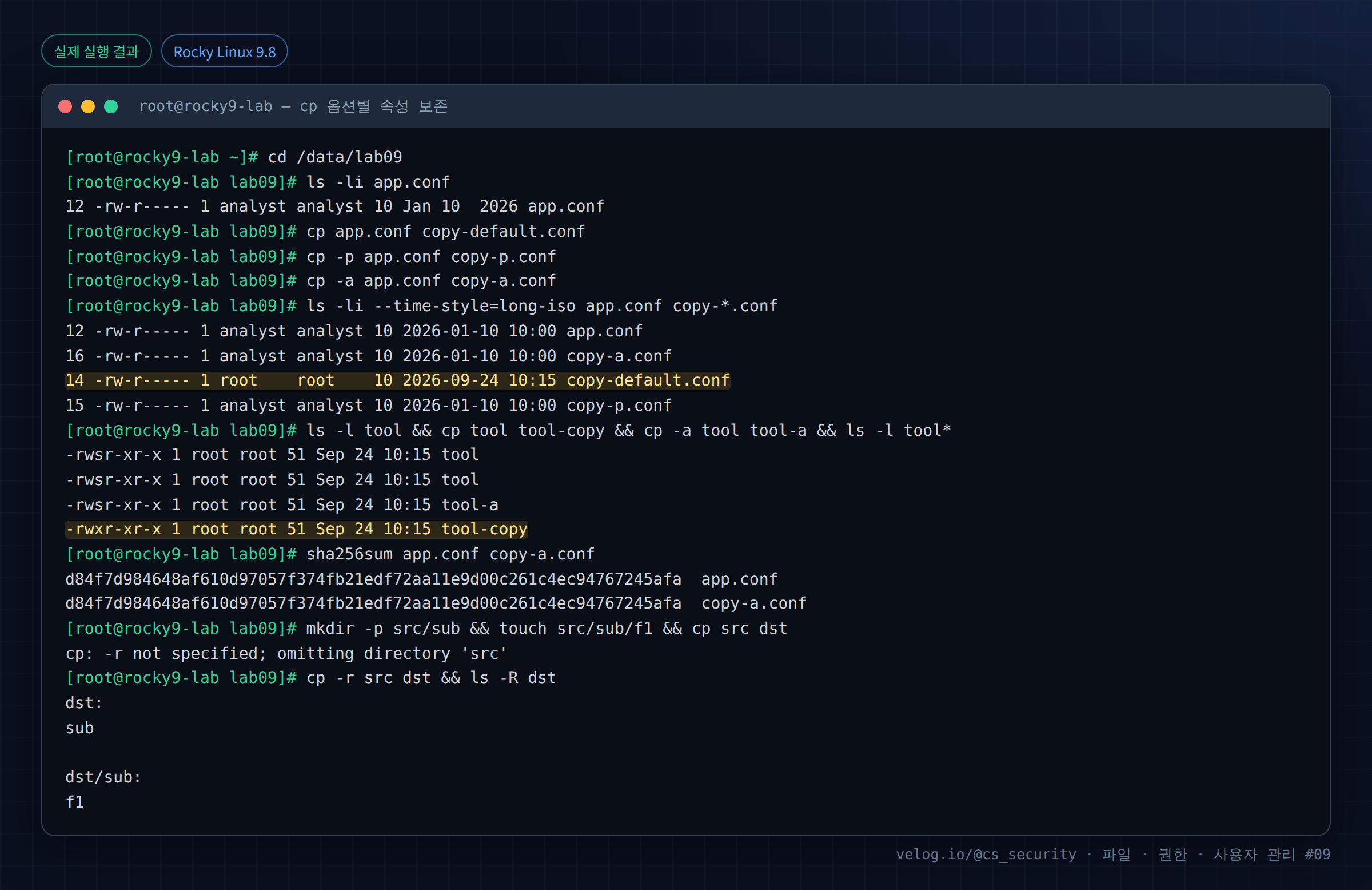Click the 'cp -r src dst && ls -R dst' command
The width and height of the screenshot is (1372, 890).
point(311,678)
